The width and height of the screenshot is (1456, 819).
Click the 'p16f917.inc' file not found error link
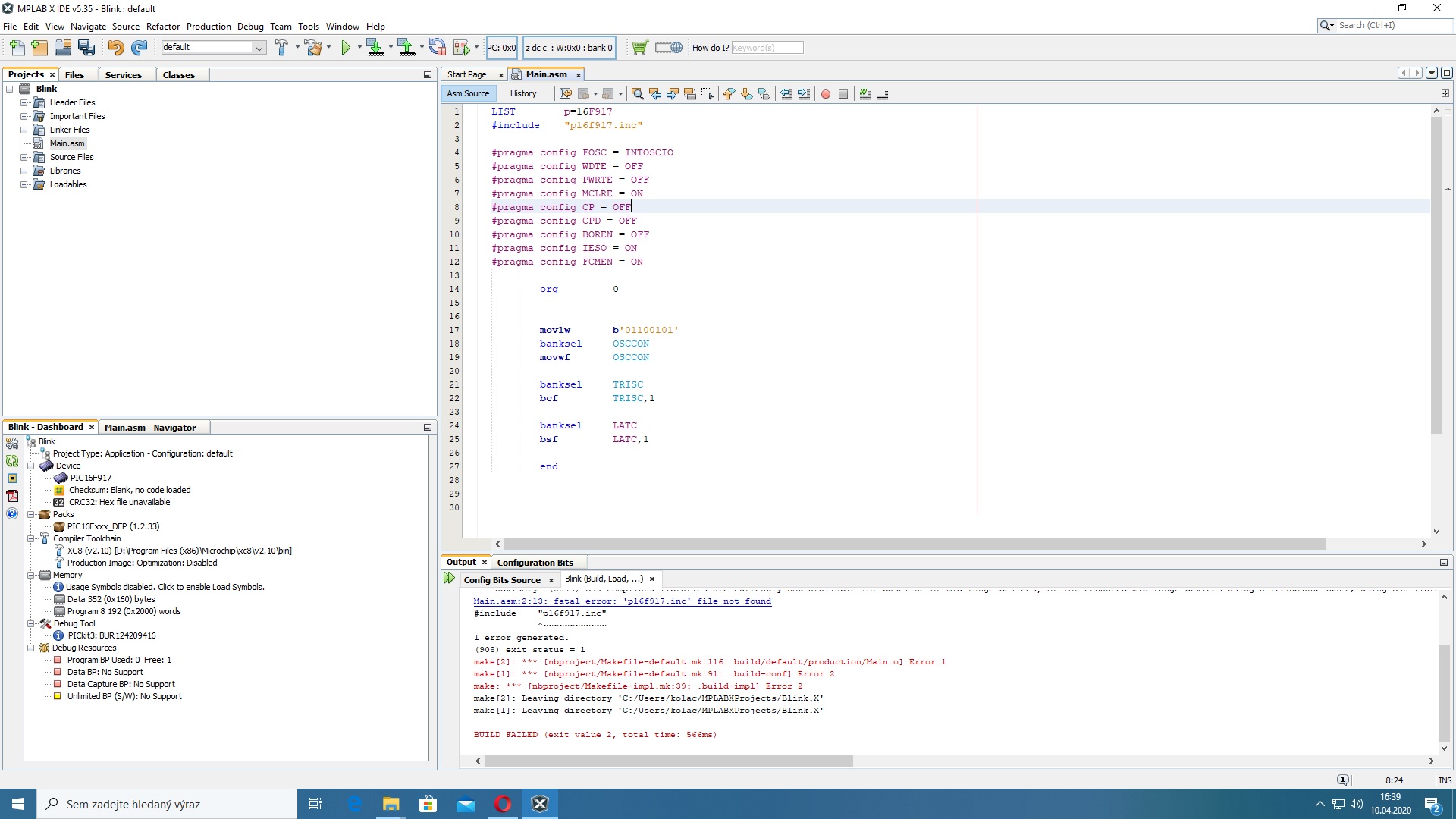click(x=622, y=601)
